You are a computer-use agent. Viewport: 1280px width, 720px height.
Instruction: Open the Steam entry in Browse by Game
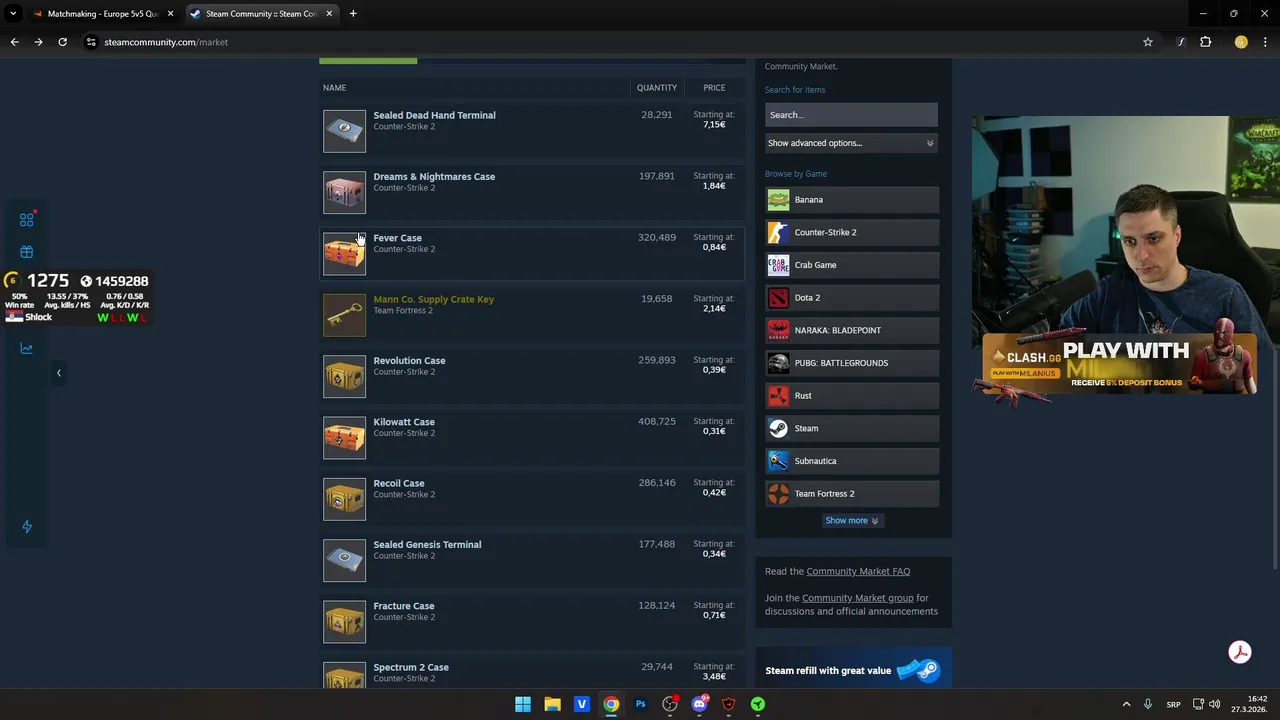pos(852,428)
